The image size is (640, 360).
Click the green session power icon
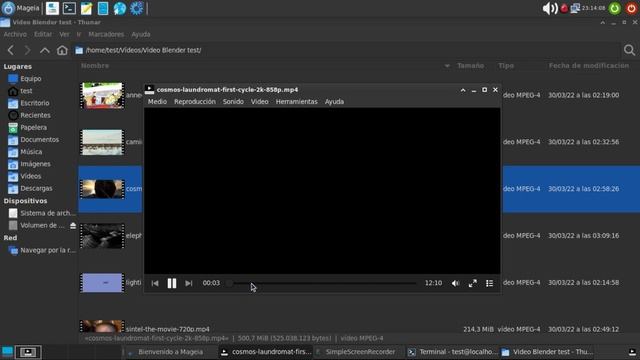tap(615, 8)
